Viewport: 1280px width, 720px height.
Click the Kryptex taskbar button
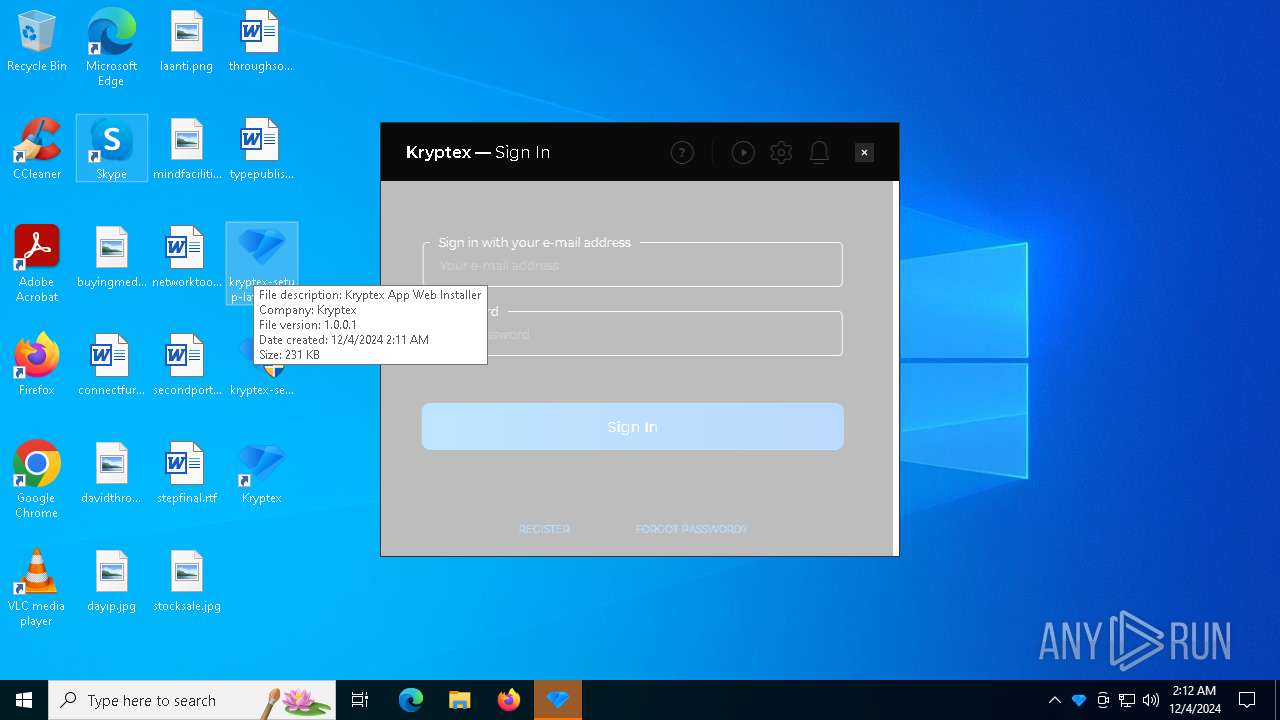tap(558, 700)
